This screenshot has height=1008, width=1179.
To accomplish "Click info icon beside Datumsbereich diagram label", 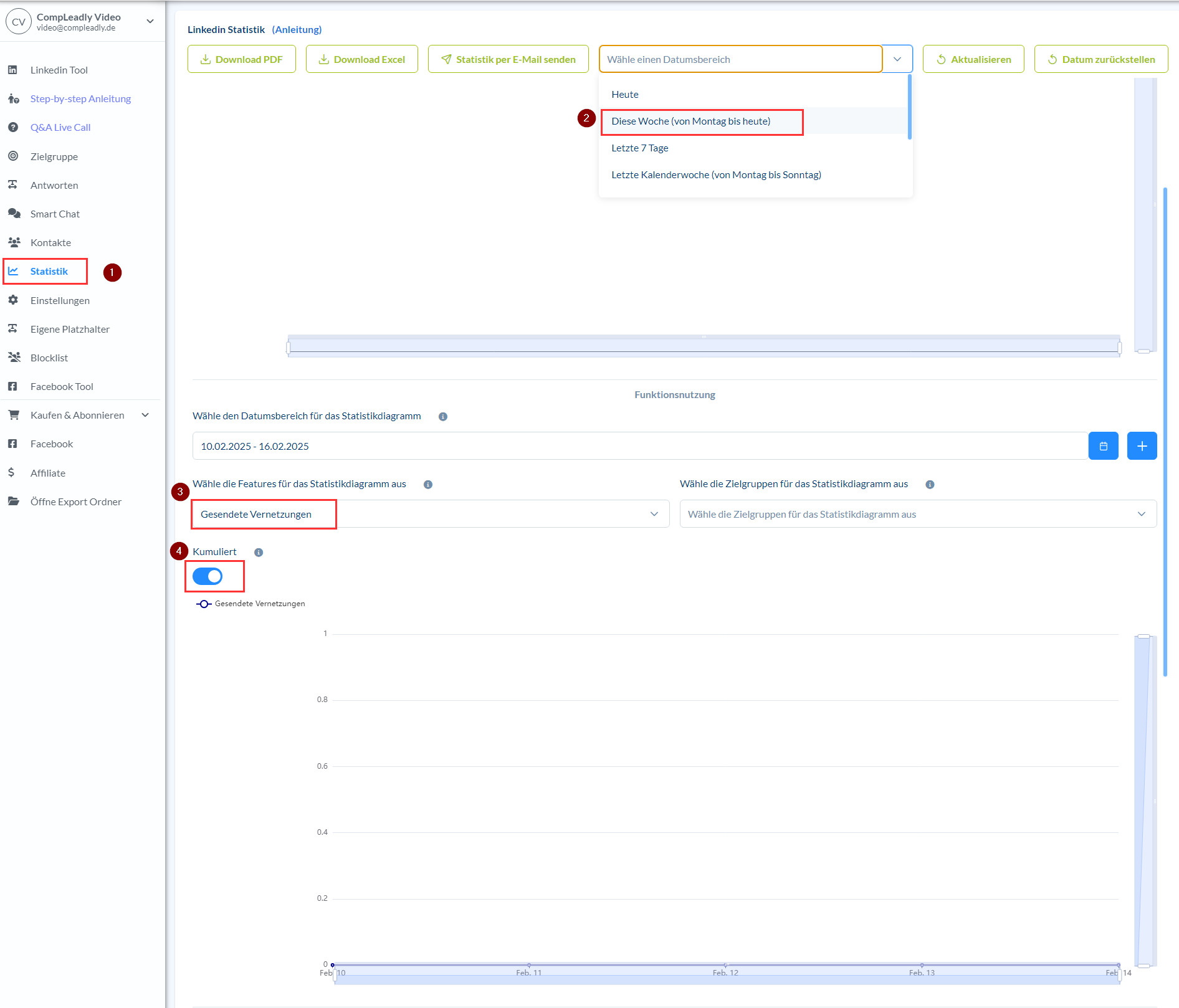I will click(x=443, y=417).
